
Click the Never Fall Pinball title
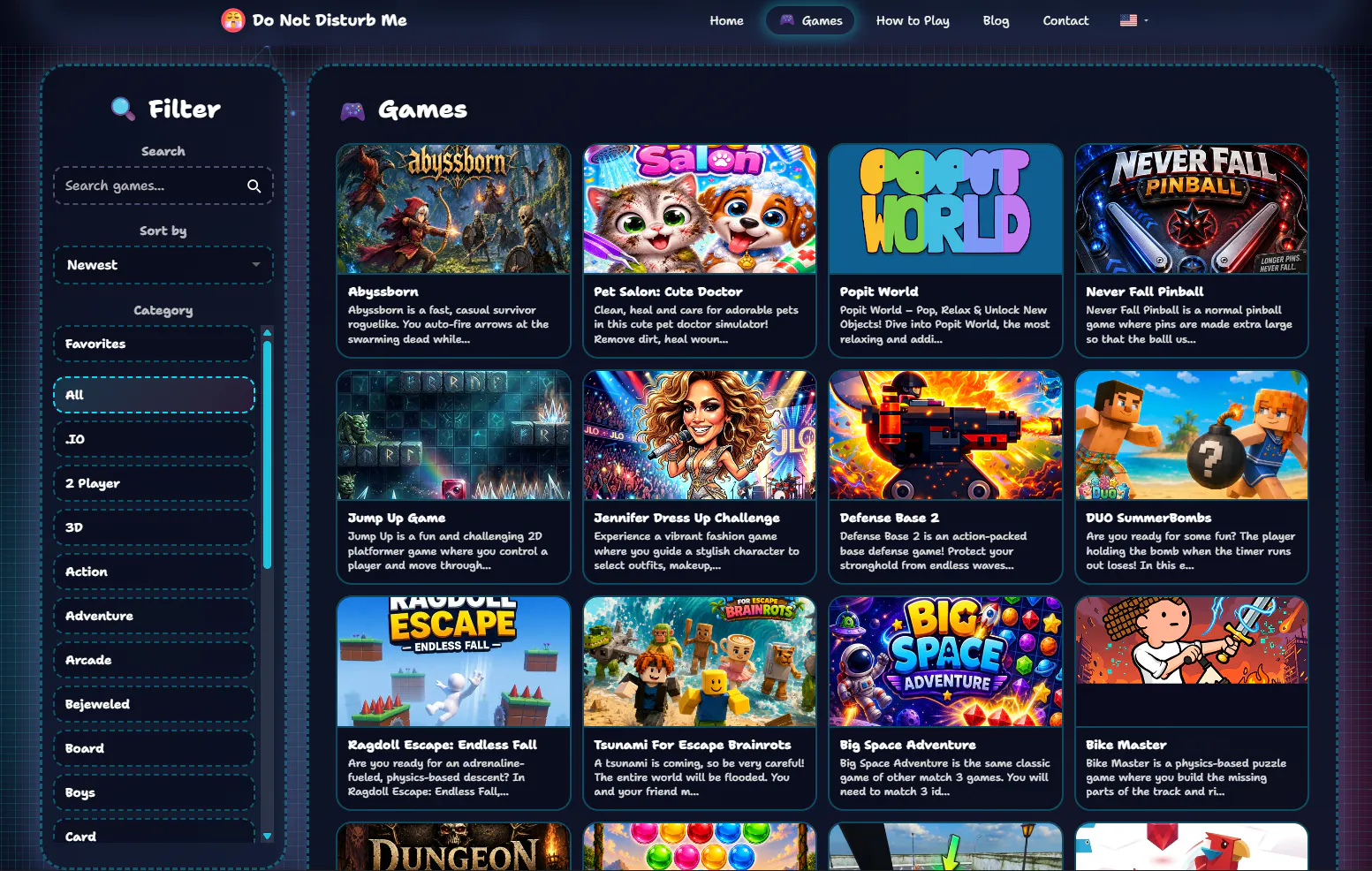(1144, 292)
